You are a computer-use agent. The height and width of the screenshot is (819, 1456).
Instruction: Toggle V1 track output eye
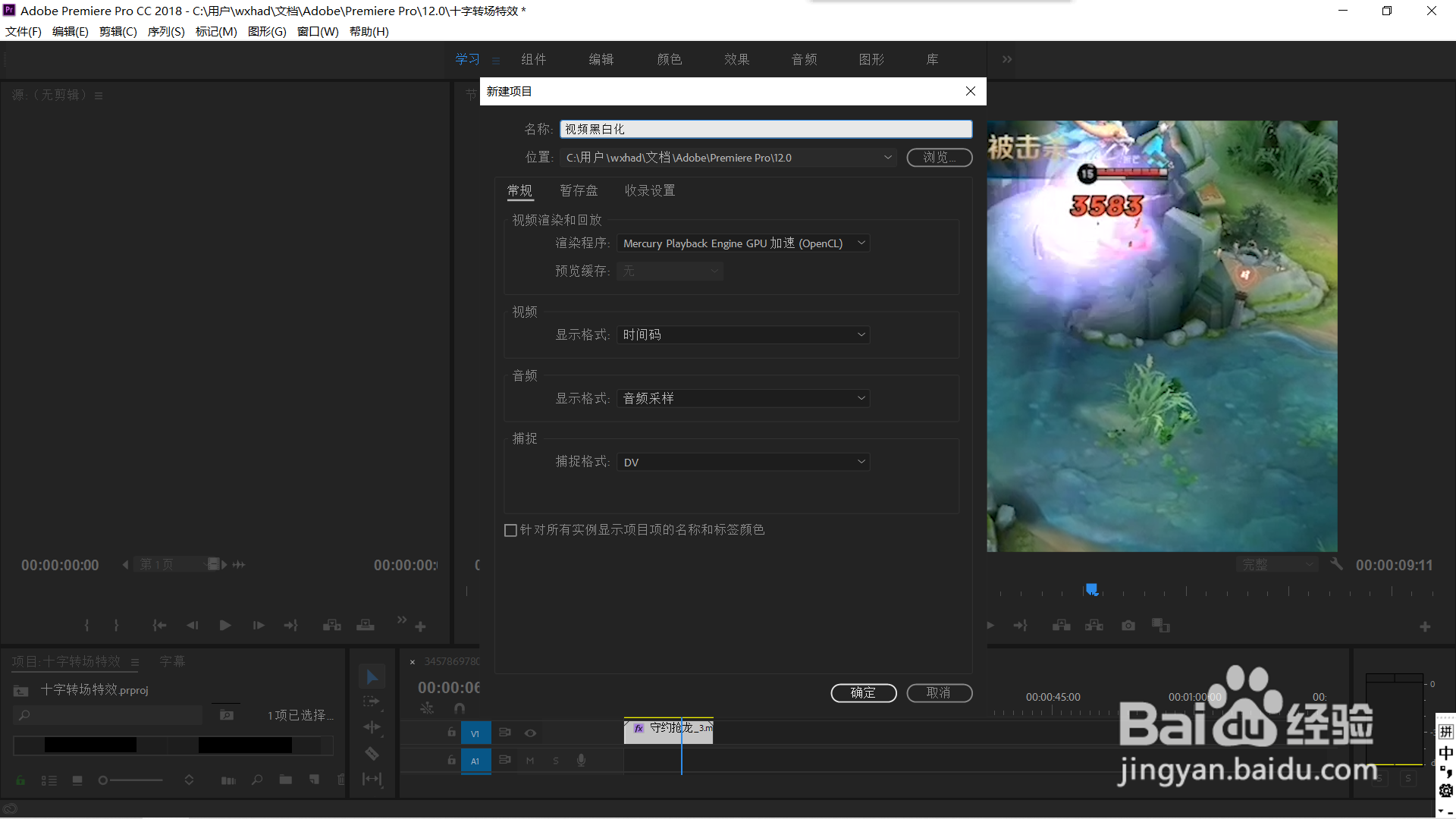[531, 733]
